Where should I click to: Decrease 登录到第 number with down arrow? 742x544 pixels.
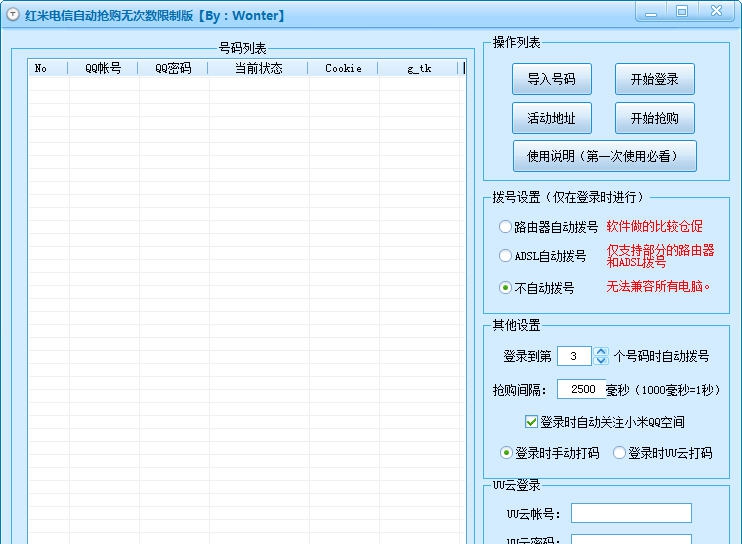(x=601, y=360)
